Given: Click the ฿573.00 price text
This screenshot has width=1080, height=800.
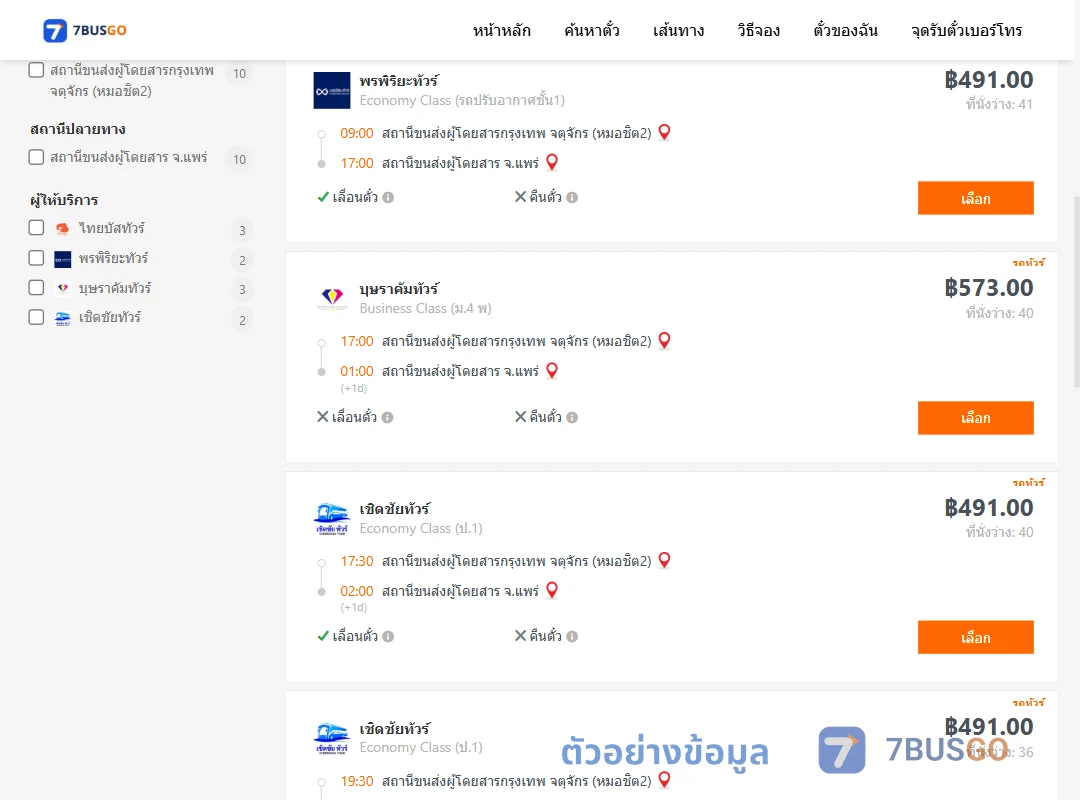Looking at the screenshot, I should click(x=988, y=288).
